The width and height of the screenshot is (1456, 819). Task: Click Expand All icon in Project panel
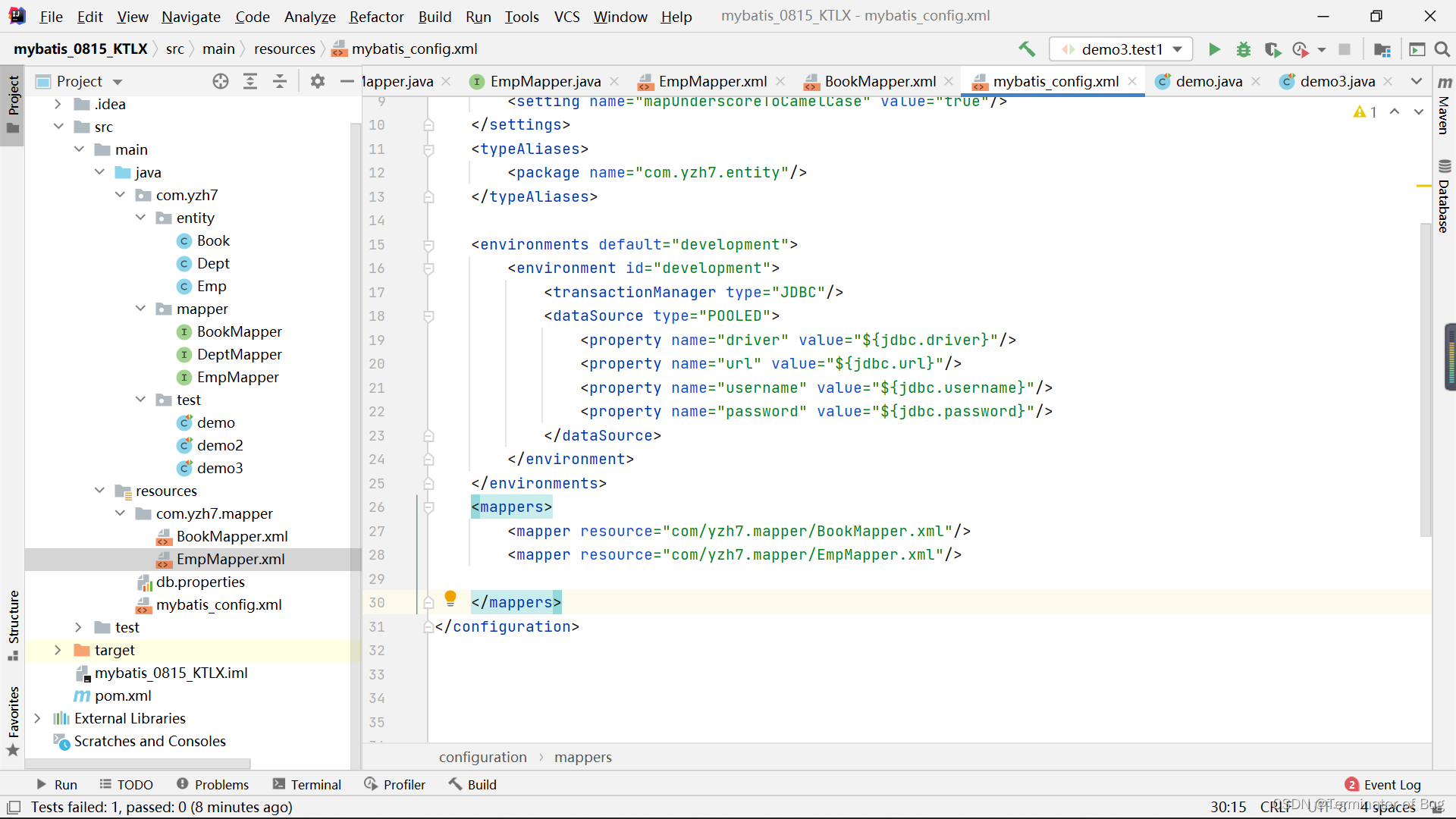pos(250,81)
